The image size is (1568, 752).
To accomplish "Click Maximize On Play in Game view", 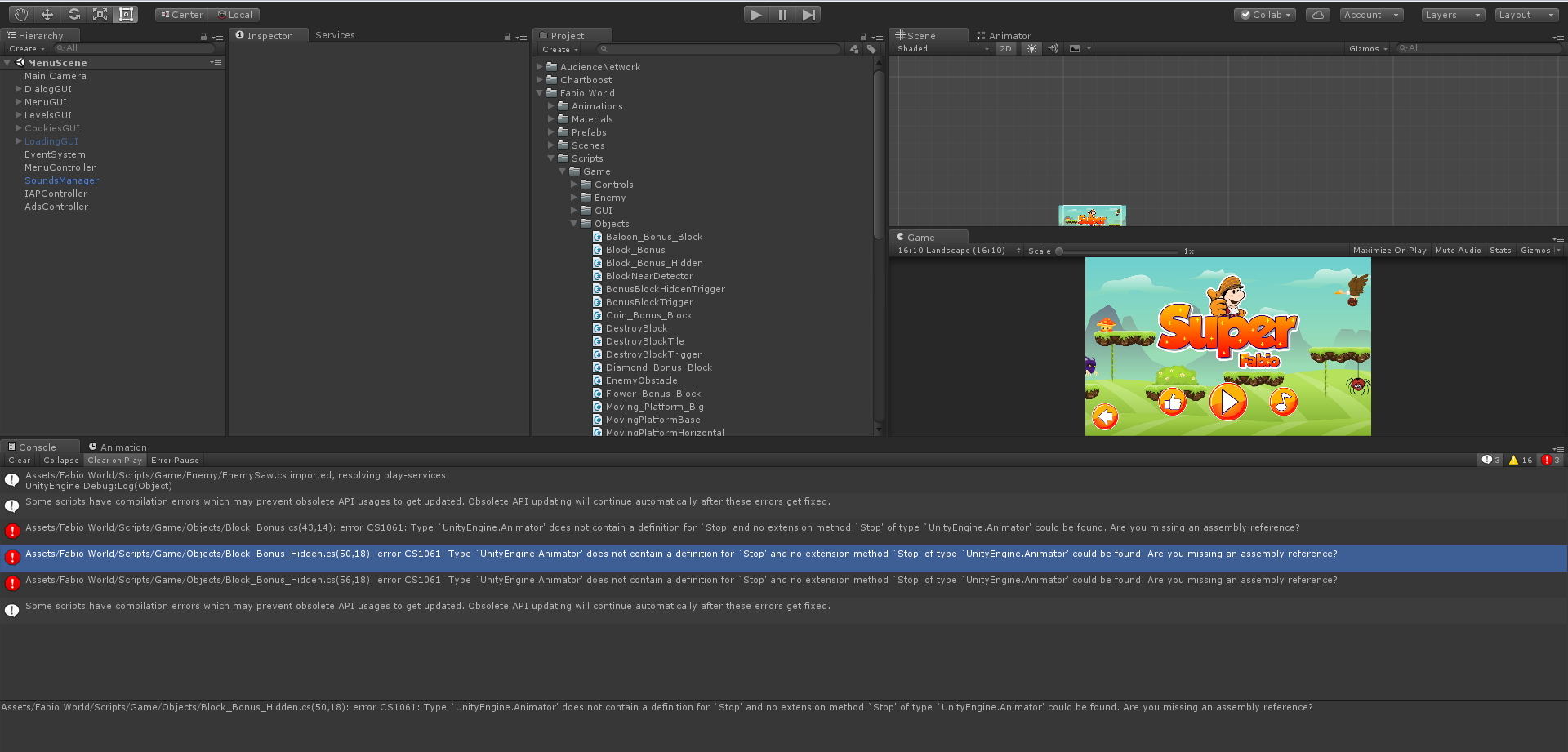I will click(x=1389, y=250).
